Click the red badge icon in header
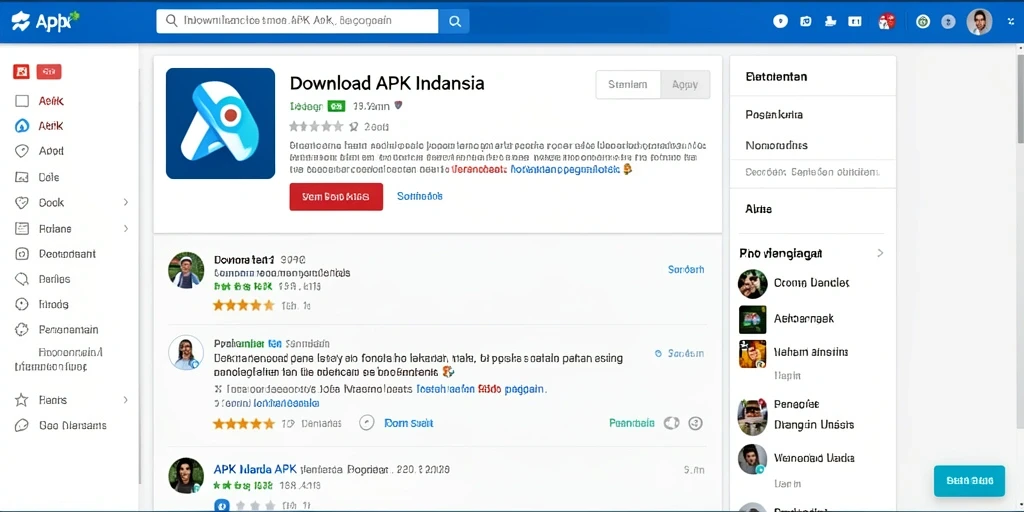Image resolution: width=1024 pixels, height=512 pixels. pyautogui.click(x=887, y=22)
